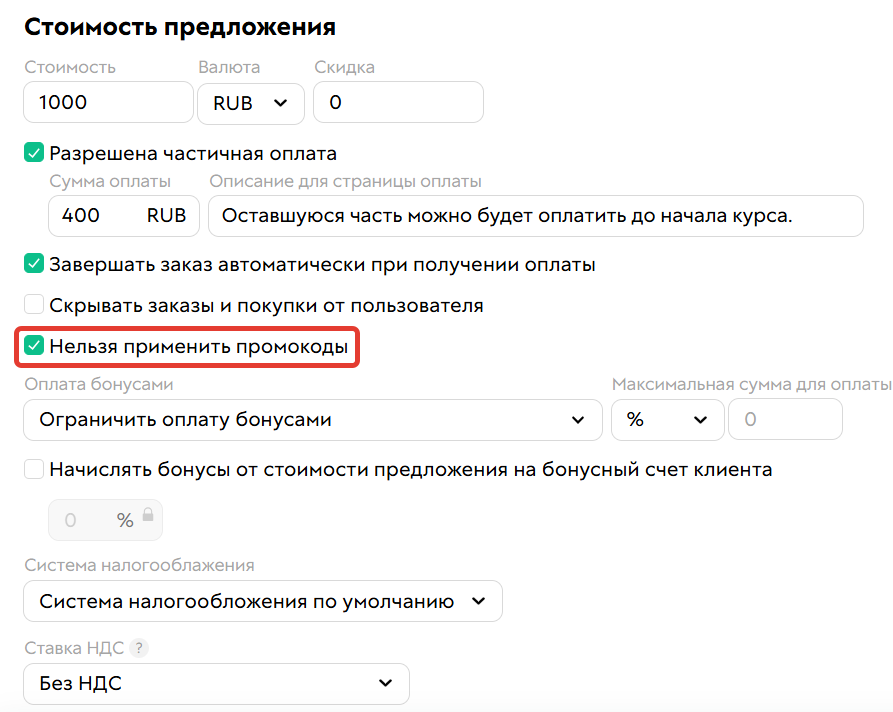Uncheck Нельзя применить промокоды checkbox

34,346
